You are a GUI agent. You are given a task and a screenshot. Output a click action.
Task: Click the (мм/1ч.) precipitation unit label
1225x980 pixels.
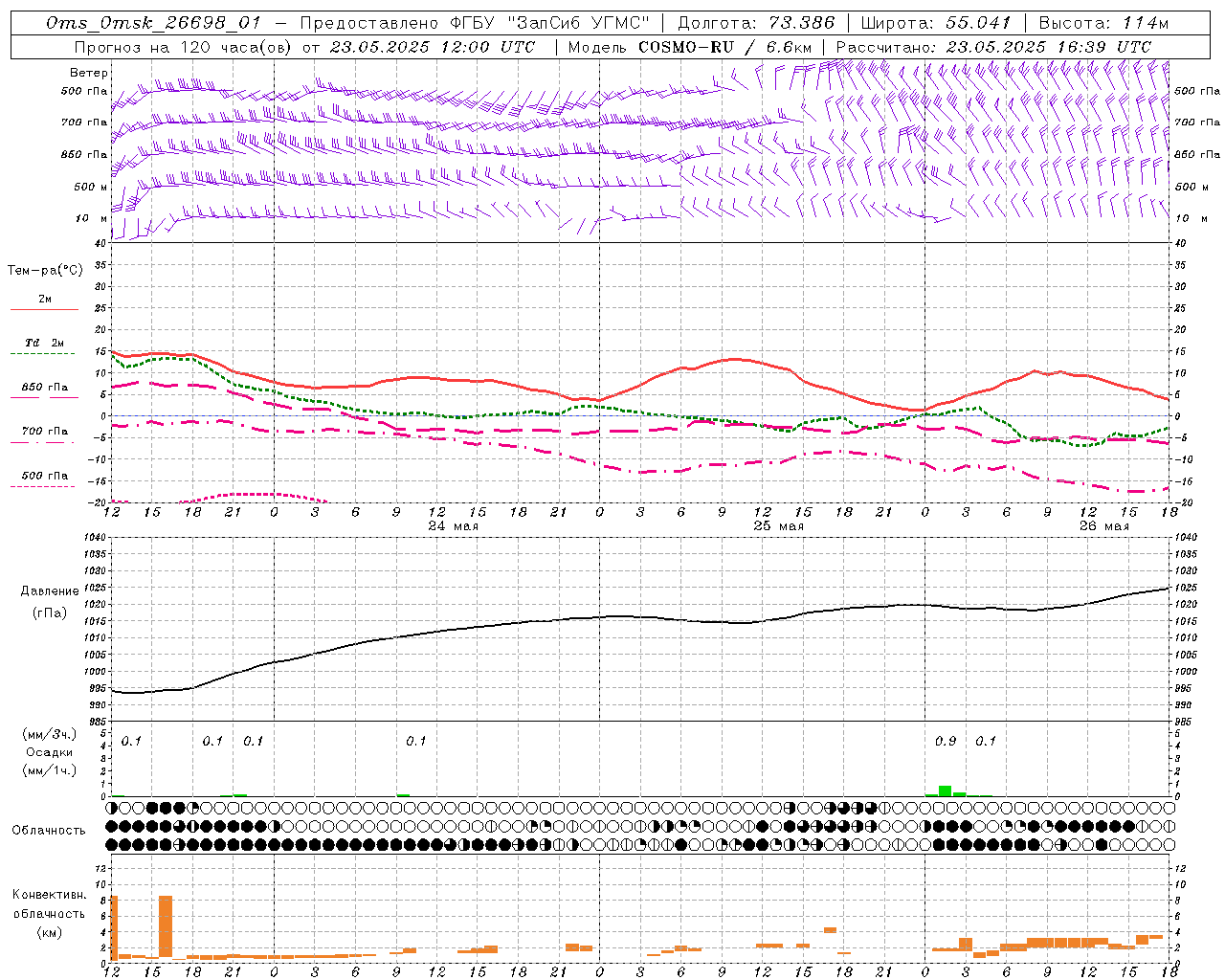point(50,770)
